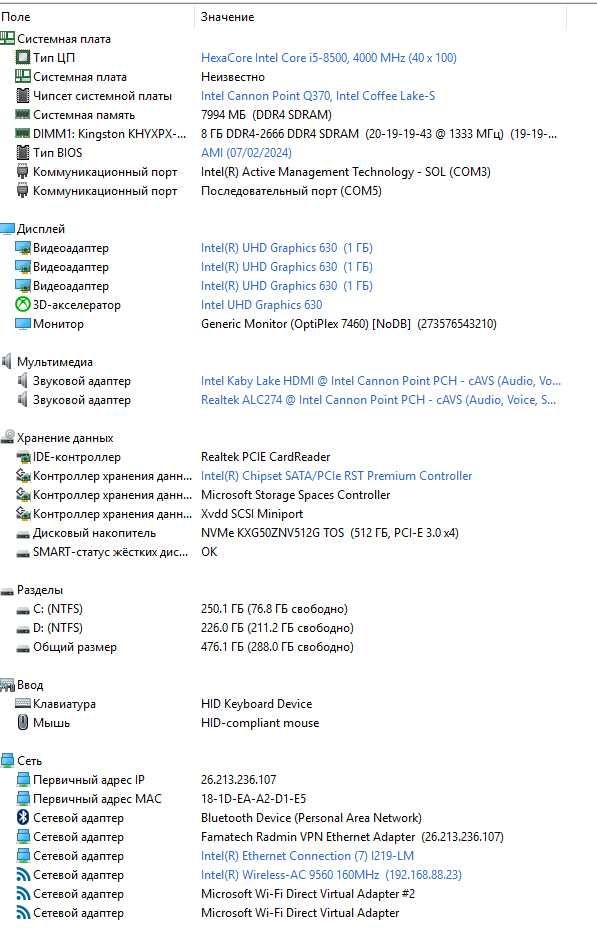Click the 3D-акселератор Xbox-style icon
The width and height of the screenshot is (597, 938).
23,304
